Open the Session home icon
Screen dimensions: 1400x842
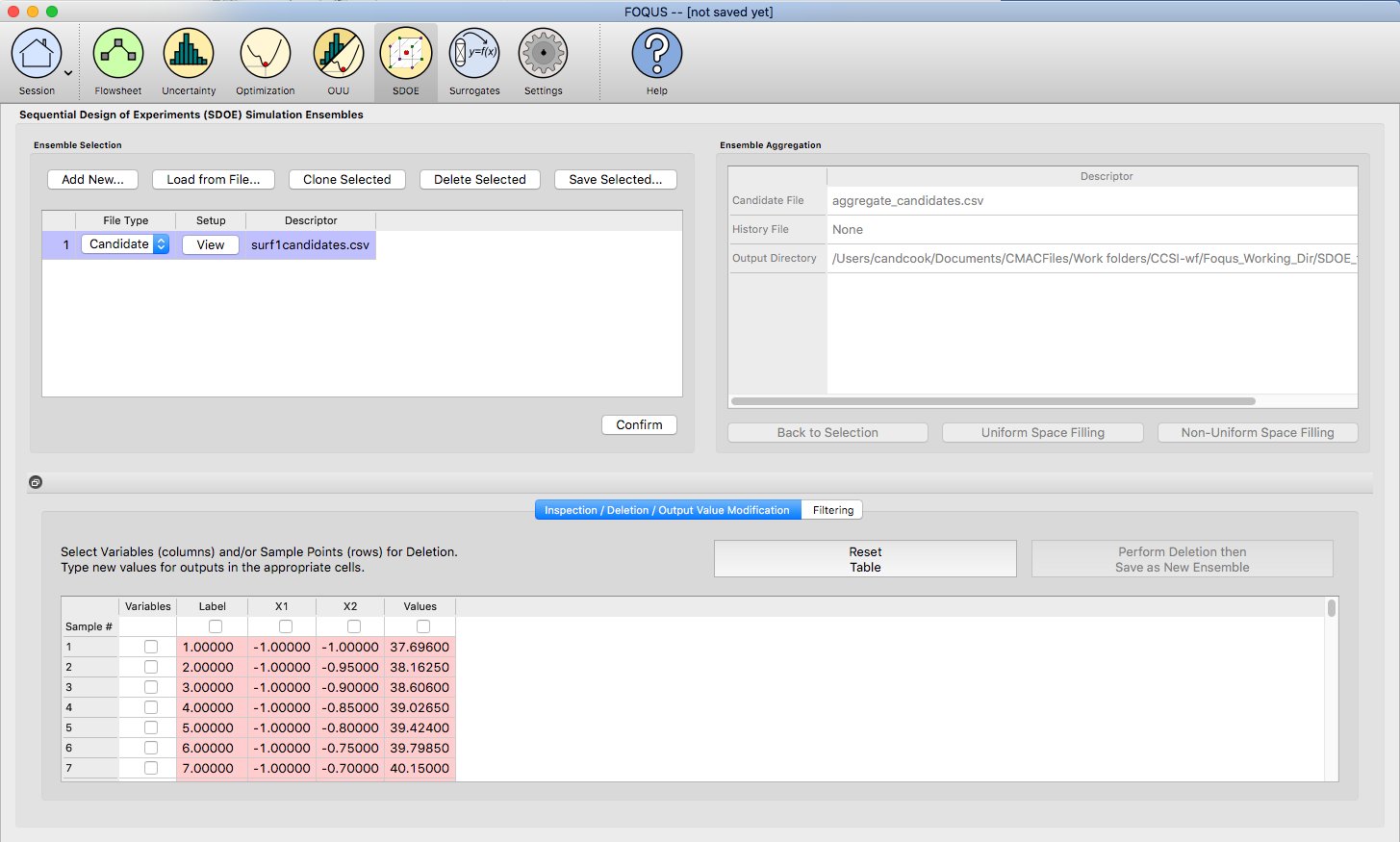(x=37, y=54)
